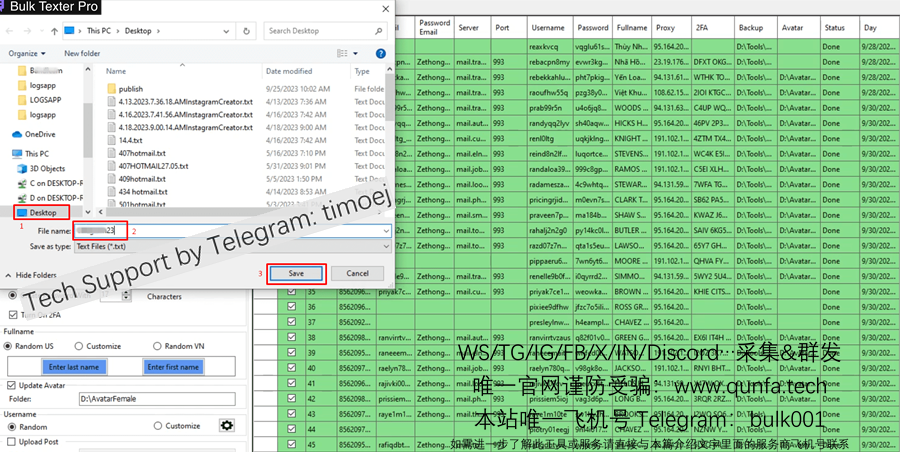The height and width of the screenshot is (452, 900).
Task: Click the forward navigation arrow in Save dialog
Action: click(x=28, y=31)
